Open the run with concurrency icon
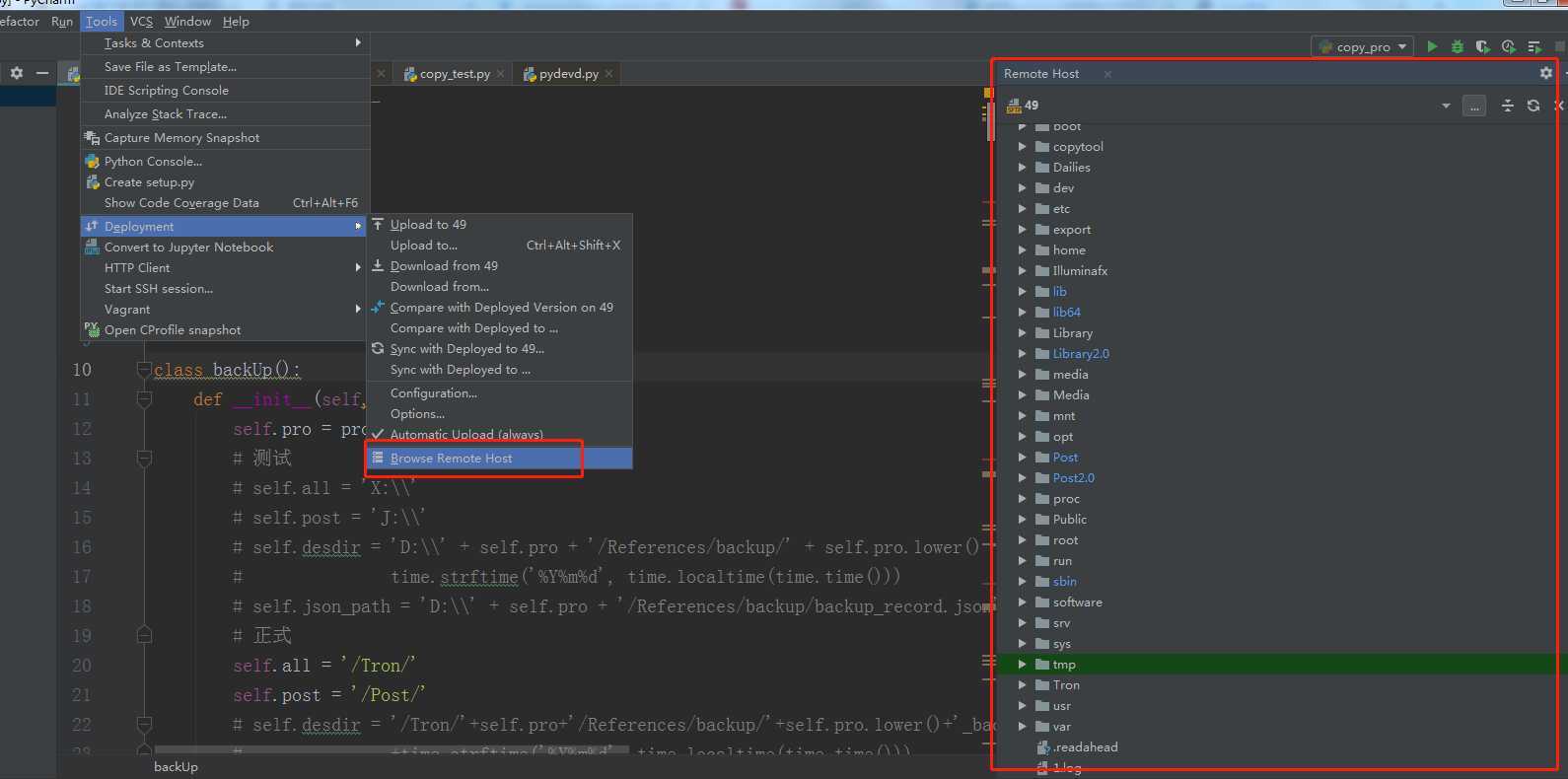Image resolution: width=1568 pixels, height=779 pixels. point(1534,46)
